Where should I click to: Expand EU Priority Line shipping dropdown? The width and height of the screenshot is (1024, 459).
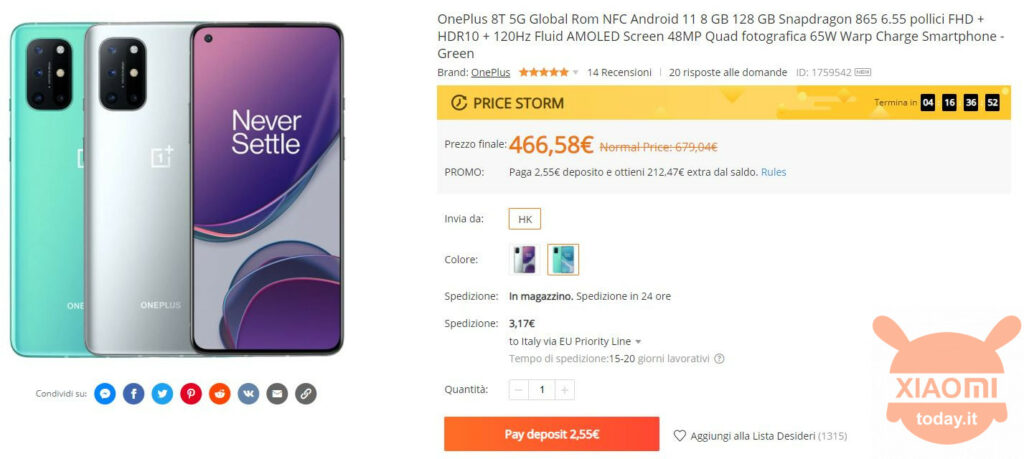coord(638,341)
